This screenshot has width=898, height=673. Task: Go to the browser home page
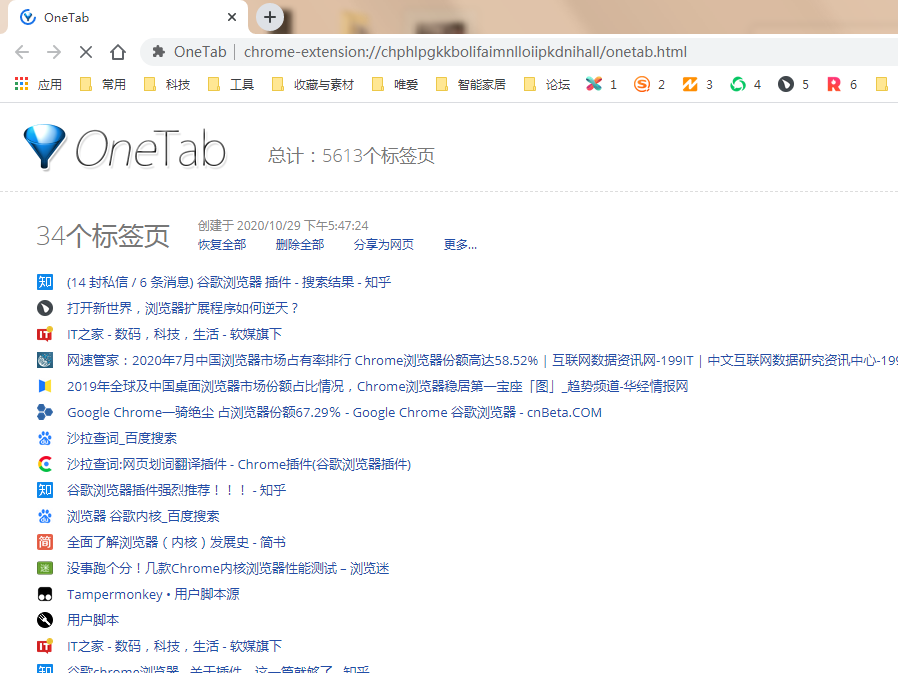(x=118, y=52)
